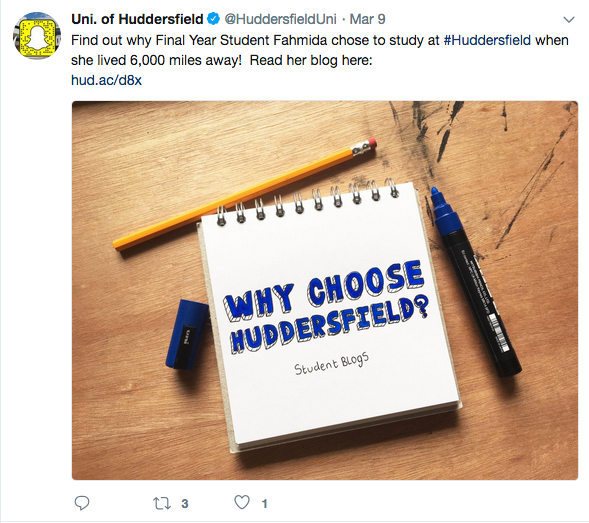The image size is (589, 523).
Task: Retweet using the retweet arrows icon
Action: pos(162,503)
